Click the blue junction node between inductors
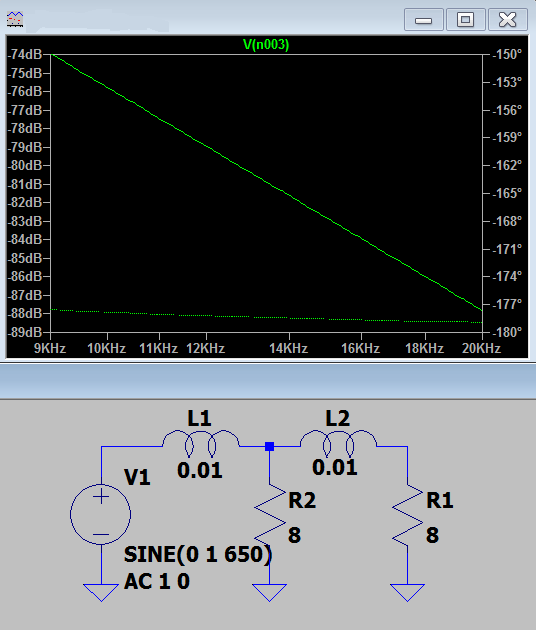Viewport: 536px width, 630px height. (x=270, y=446)
